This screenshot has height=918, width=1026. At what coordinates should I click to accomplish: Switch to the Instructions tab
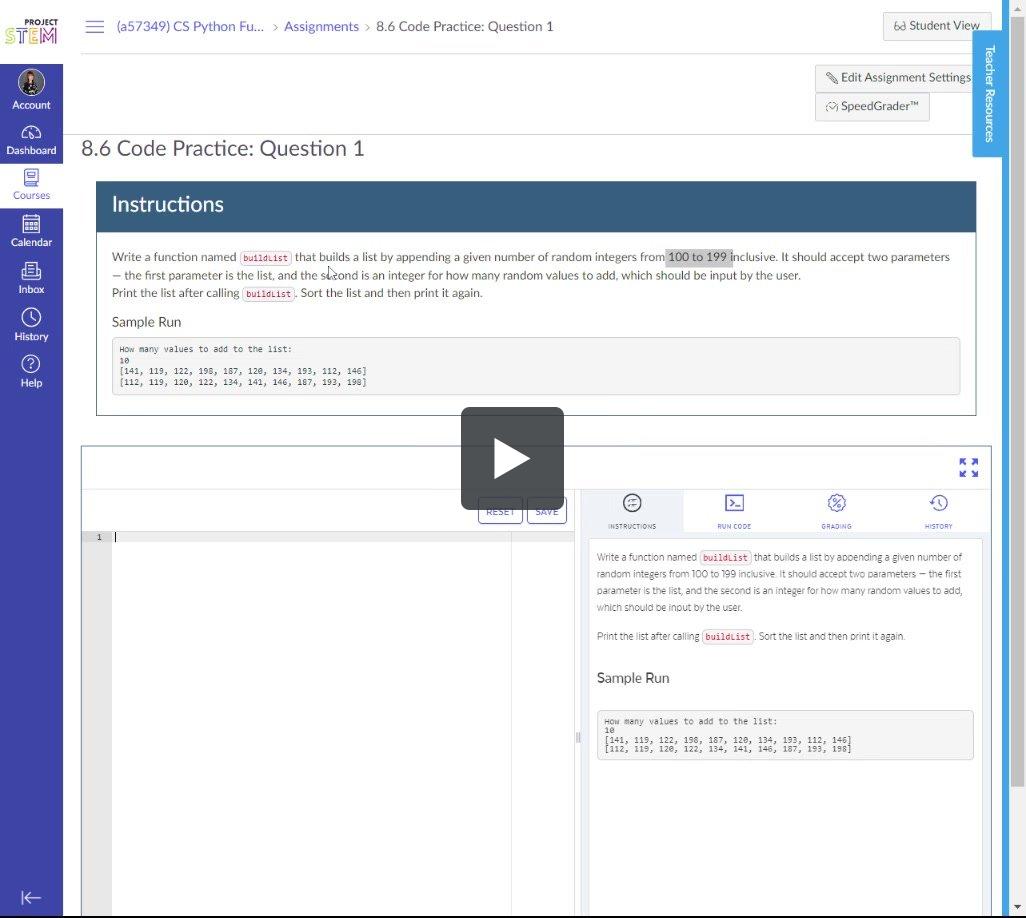point(632,512)
